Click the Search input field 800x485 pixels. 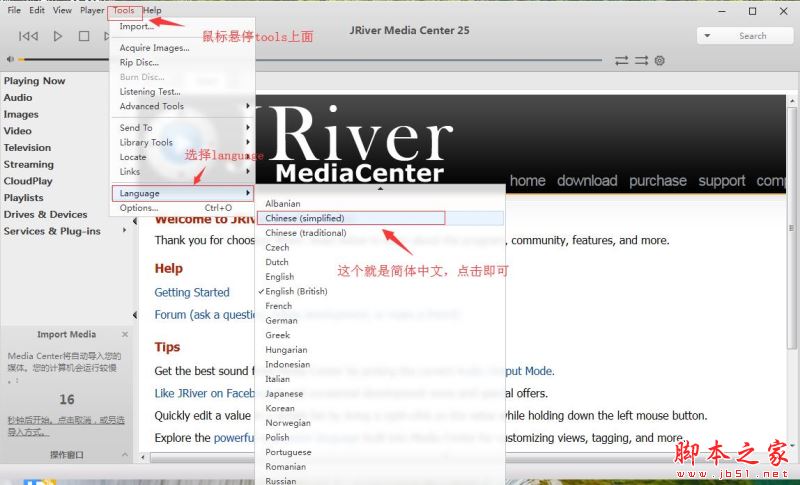[x=752, y=36]
